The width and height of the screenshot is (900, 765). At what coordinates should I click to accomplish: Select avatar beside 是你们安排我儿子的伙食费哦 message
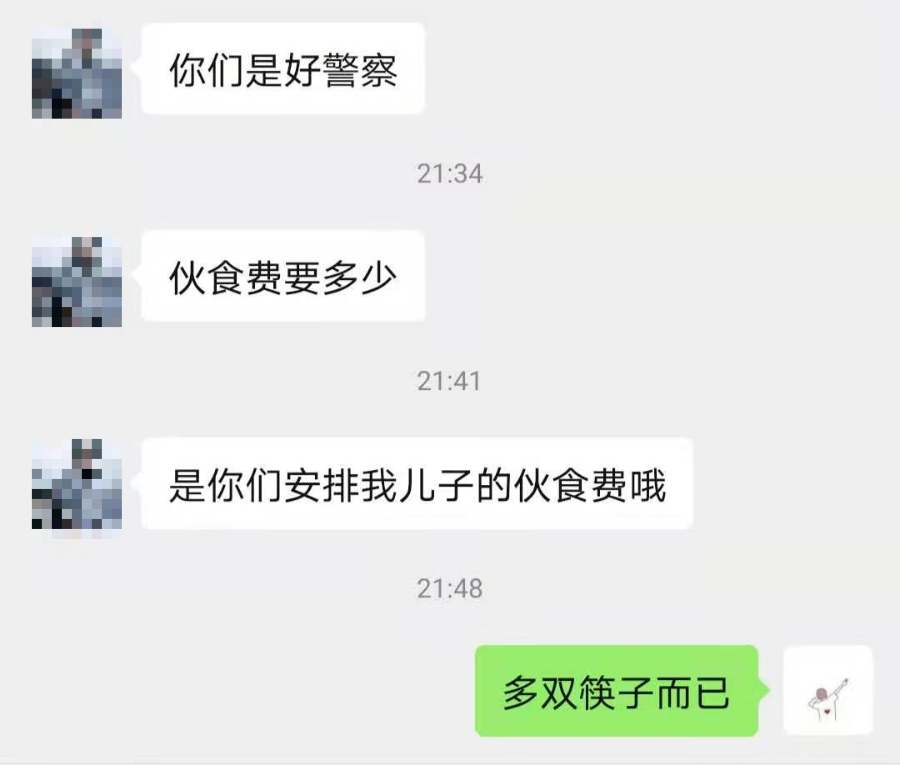pos(77,484)
